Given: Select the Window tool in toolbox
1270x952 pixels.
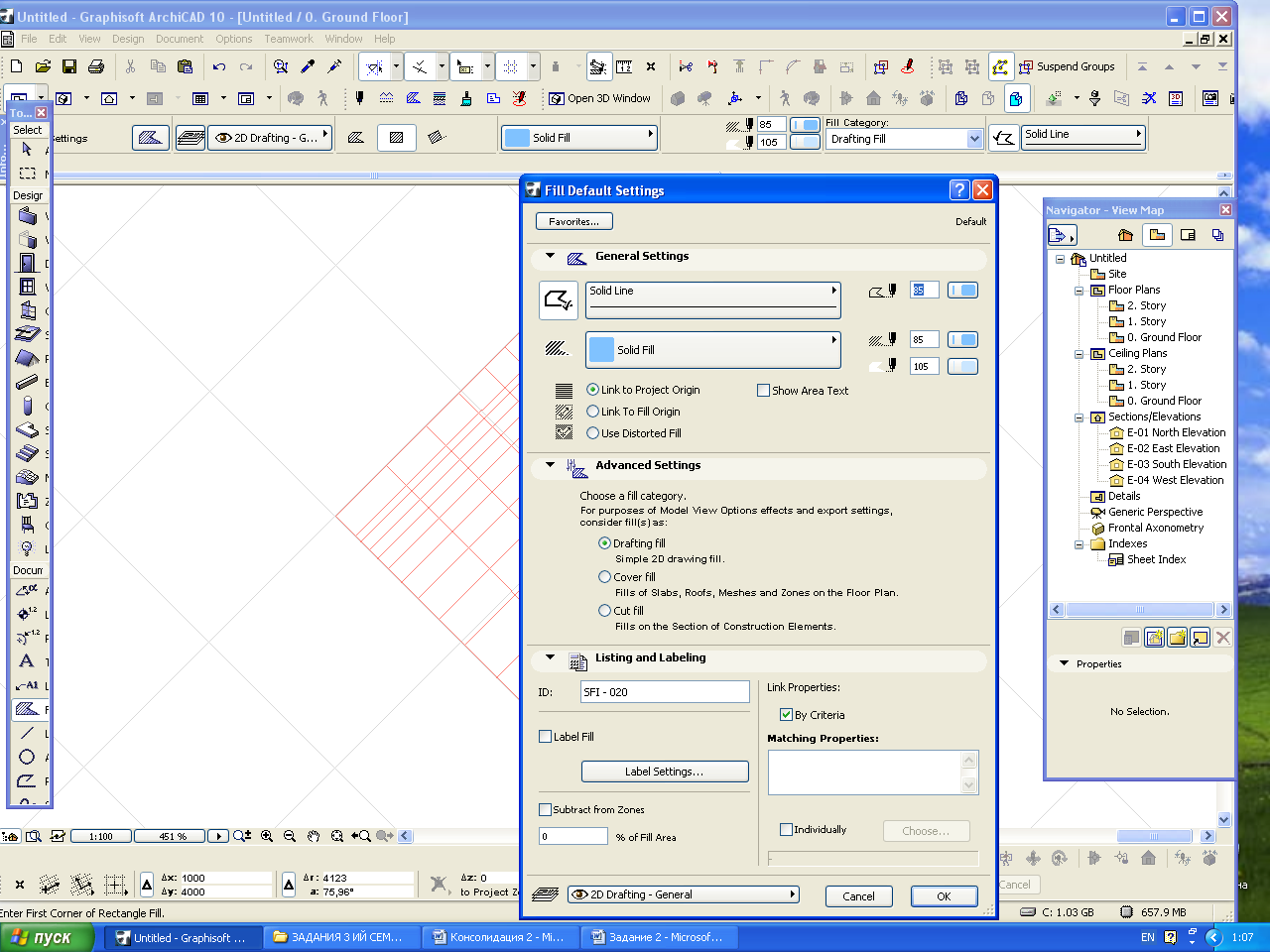Looking at the screenshot, I should tap(27, 287).
